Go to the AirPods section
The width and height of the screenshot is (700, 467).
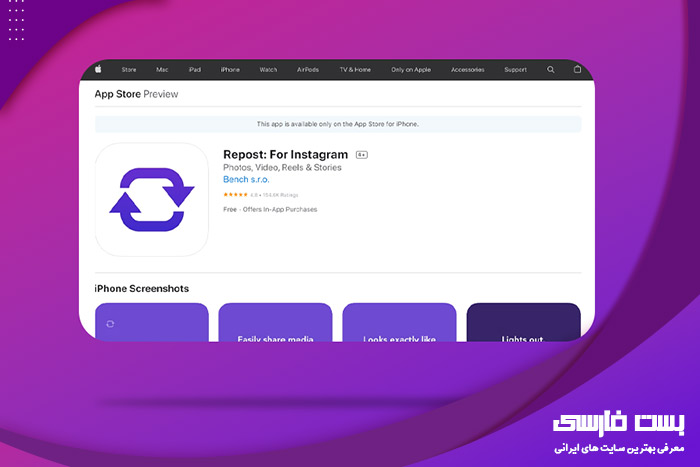(x=308, y=70)
